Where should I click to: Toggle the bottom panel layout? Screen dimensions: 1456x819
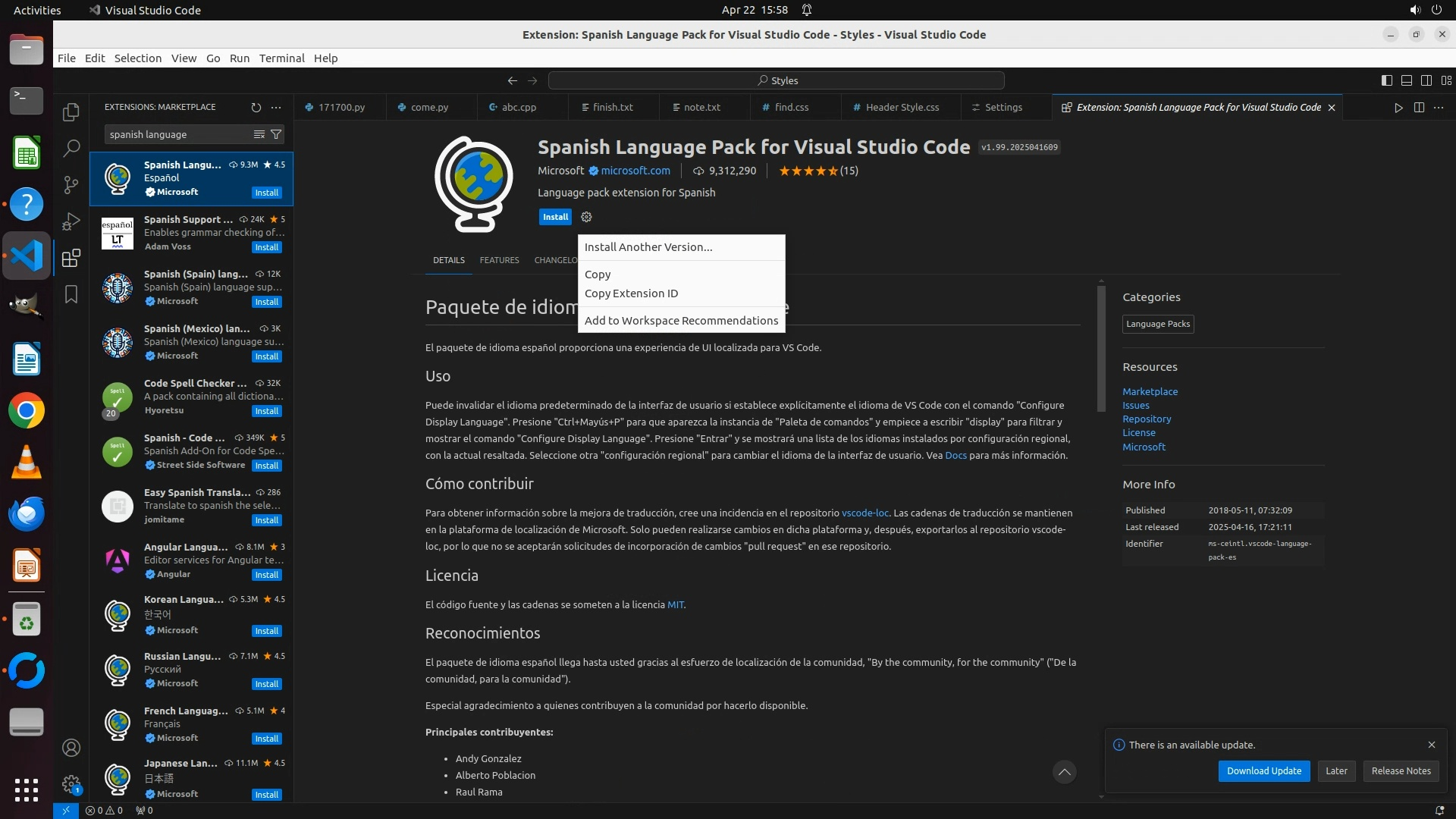1407,80
